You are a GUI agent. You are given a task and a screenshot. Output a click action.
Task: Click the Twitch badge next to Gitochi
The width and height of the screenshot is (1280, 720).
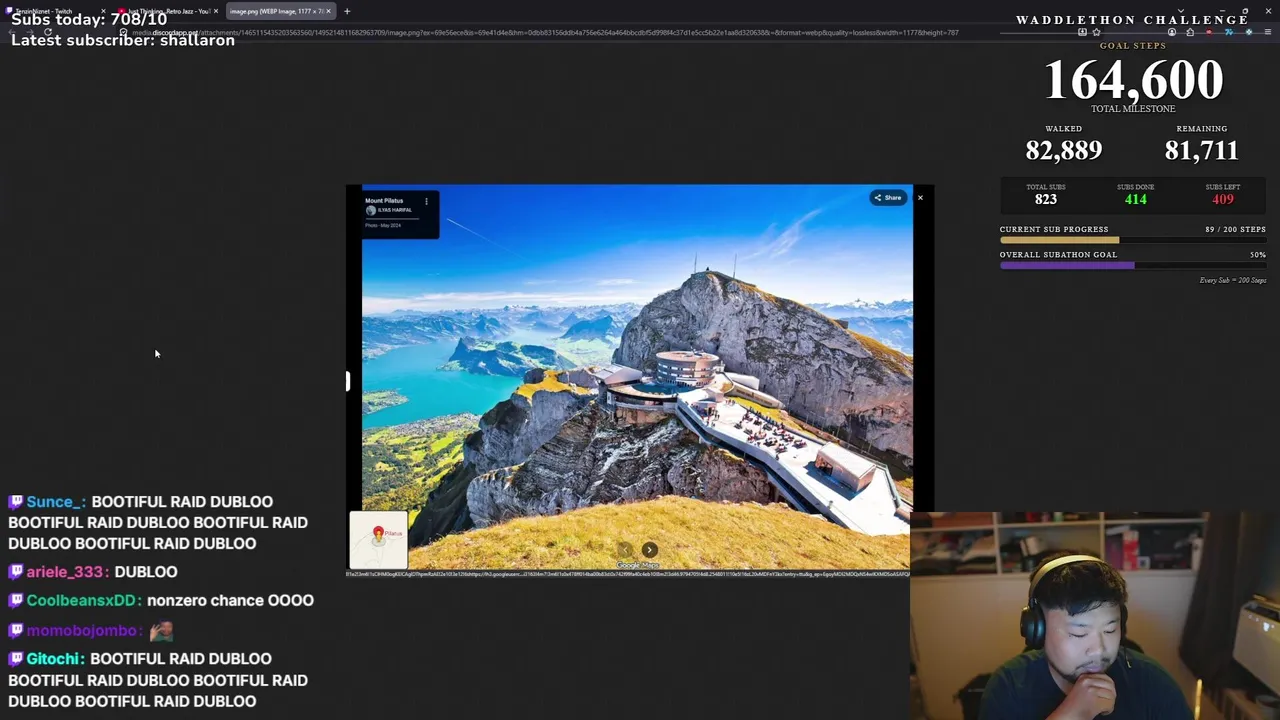(15, 659)
